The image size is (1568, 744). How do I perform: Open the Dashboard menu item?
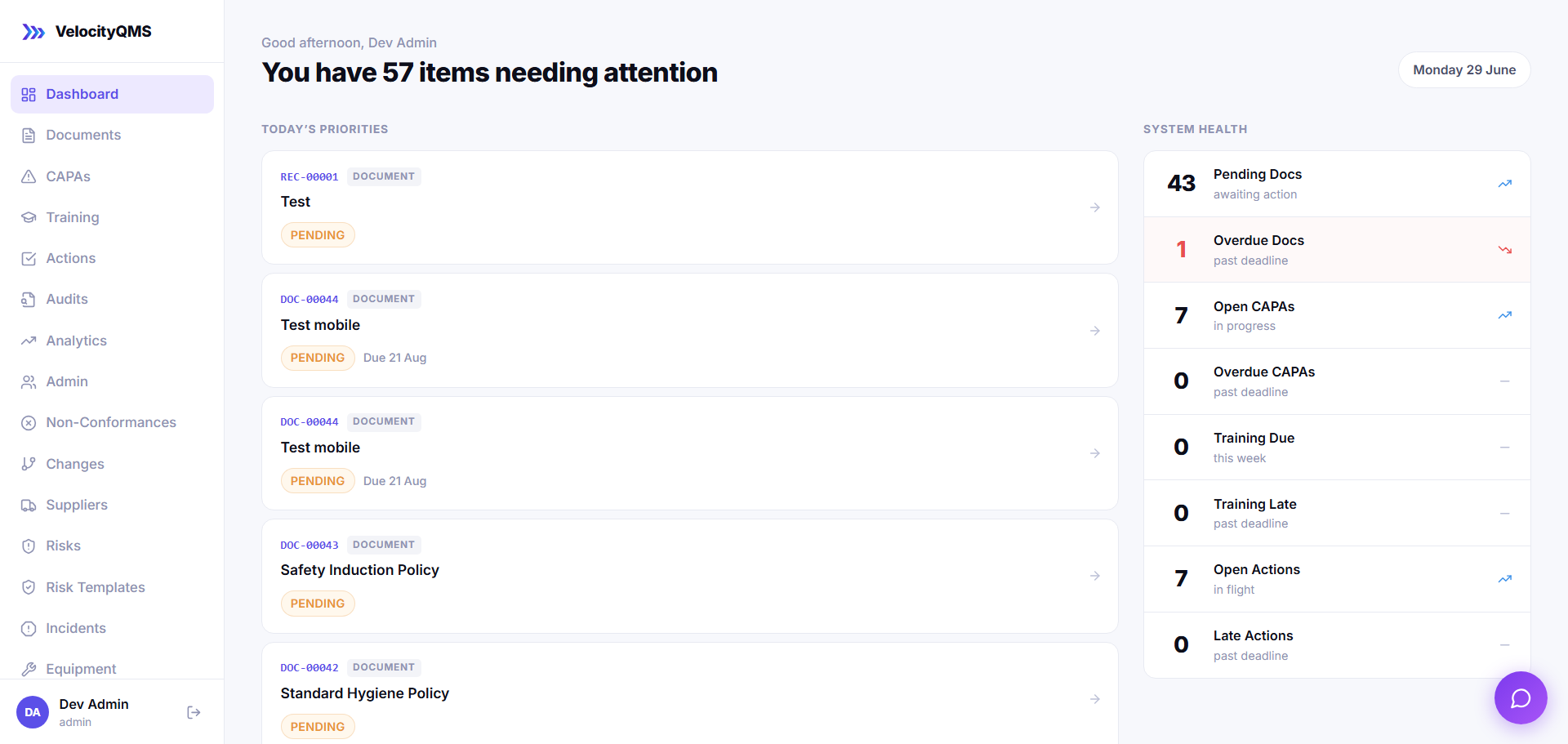coord(112,95)
